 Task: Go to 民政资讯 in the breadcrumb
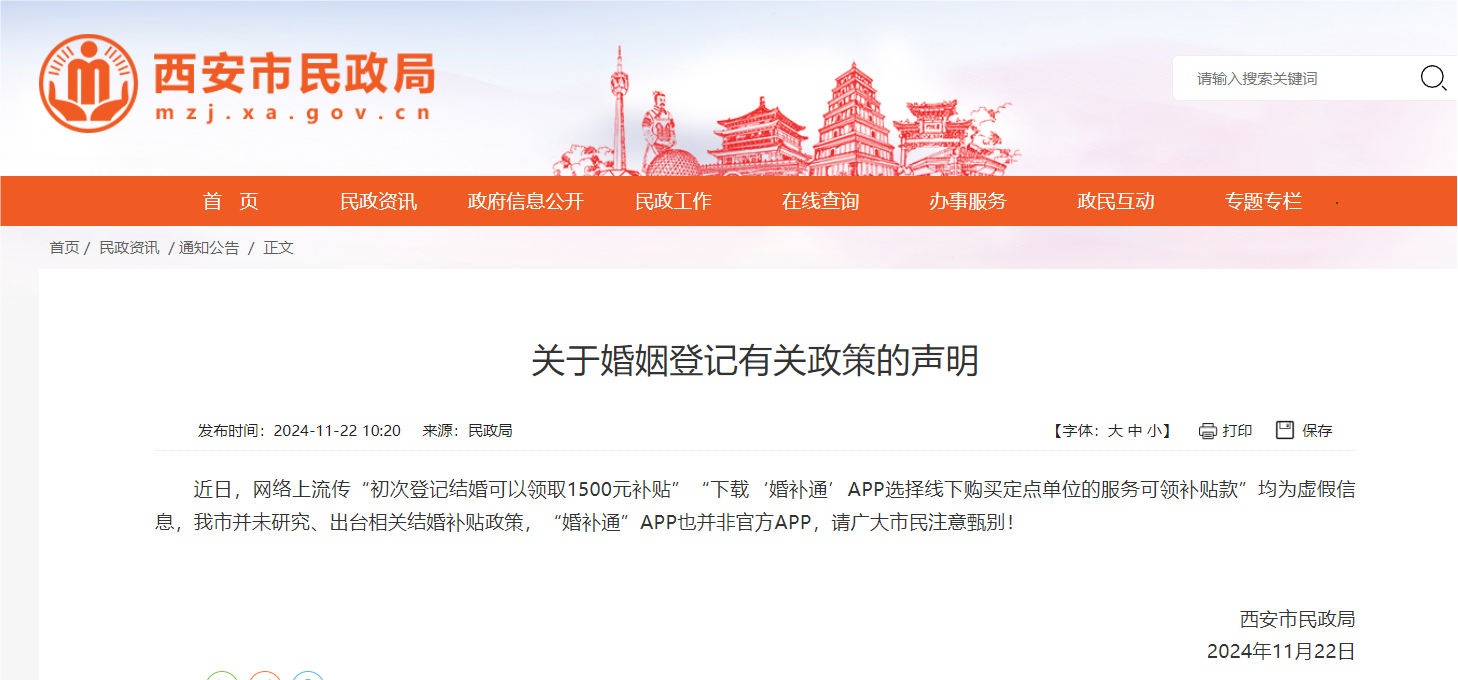pos(129,247)
